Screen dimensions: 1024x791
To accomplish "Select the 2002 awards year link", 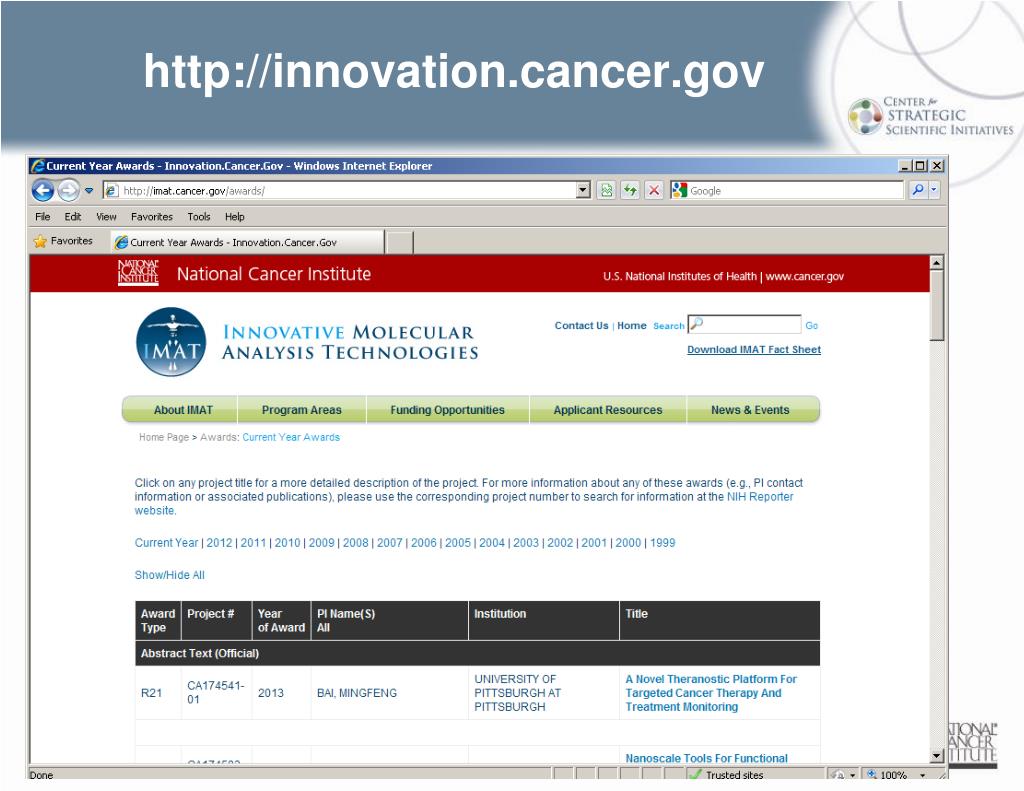I will (x=560, y=543).
